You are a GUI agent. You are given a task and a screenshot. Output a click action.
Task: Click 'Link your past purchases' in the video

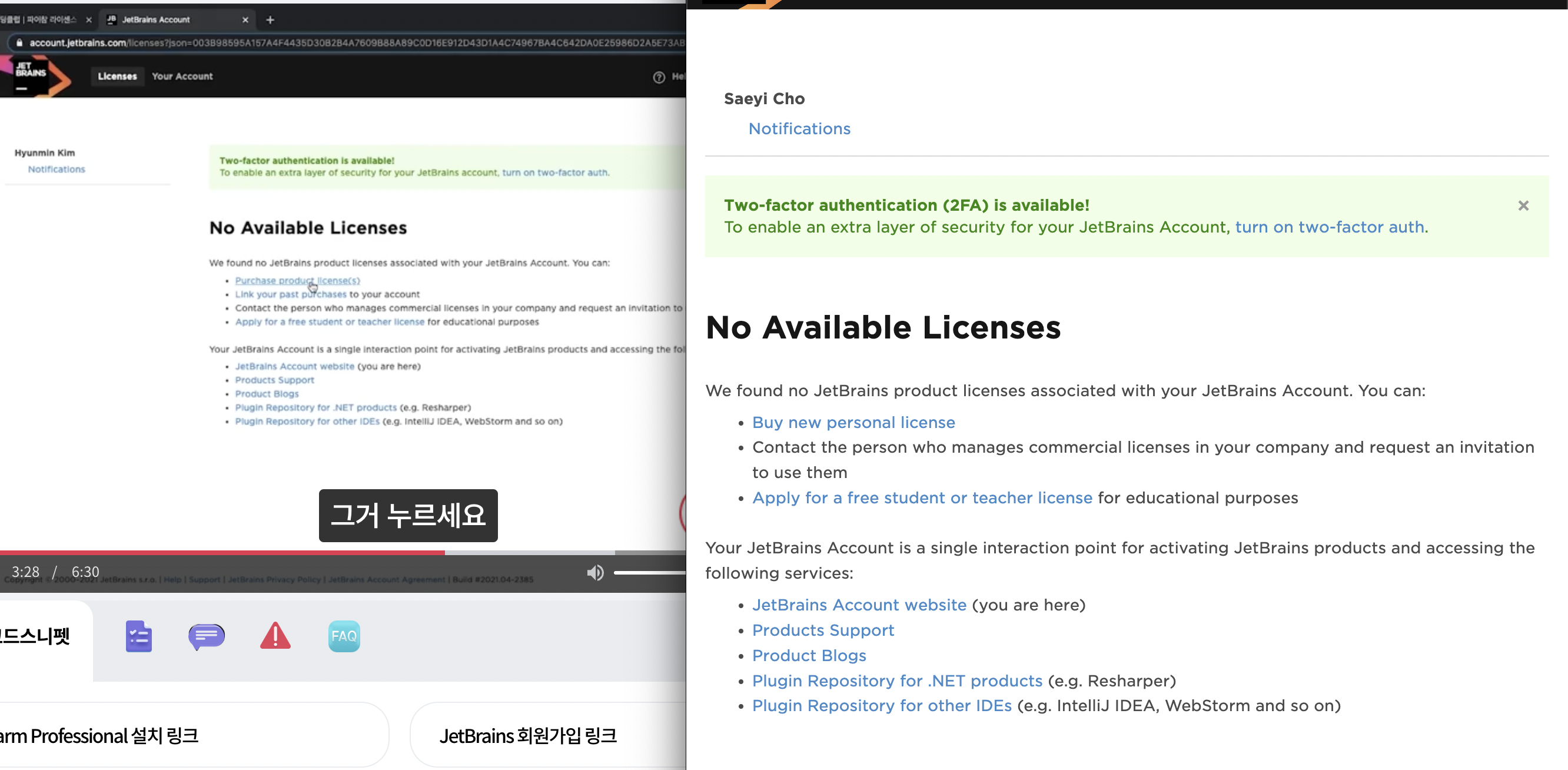click(290, 294)
